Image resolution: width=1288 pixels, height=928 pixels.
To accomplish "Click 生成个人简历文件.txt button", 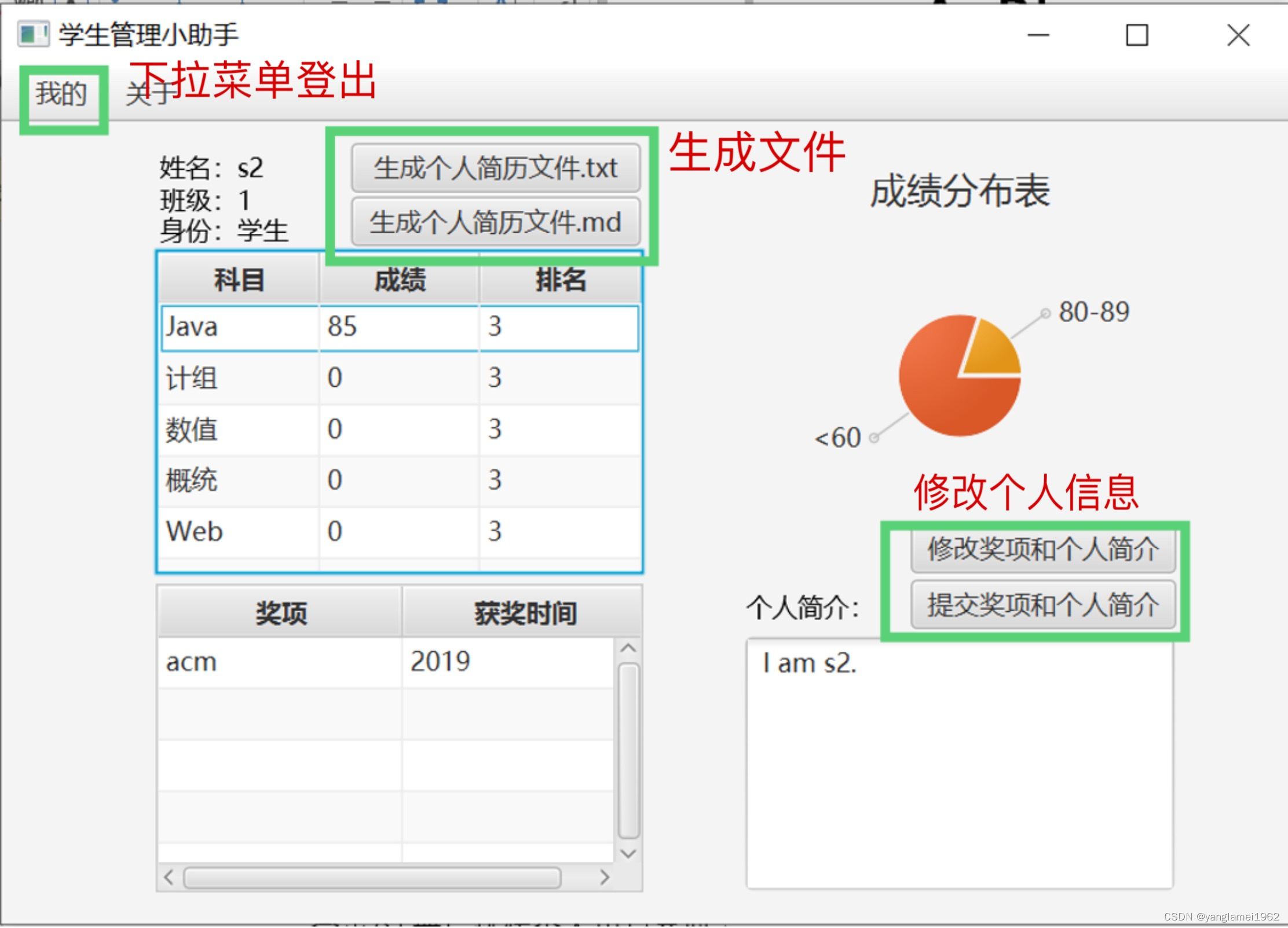I will pos(495,168).
